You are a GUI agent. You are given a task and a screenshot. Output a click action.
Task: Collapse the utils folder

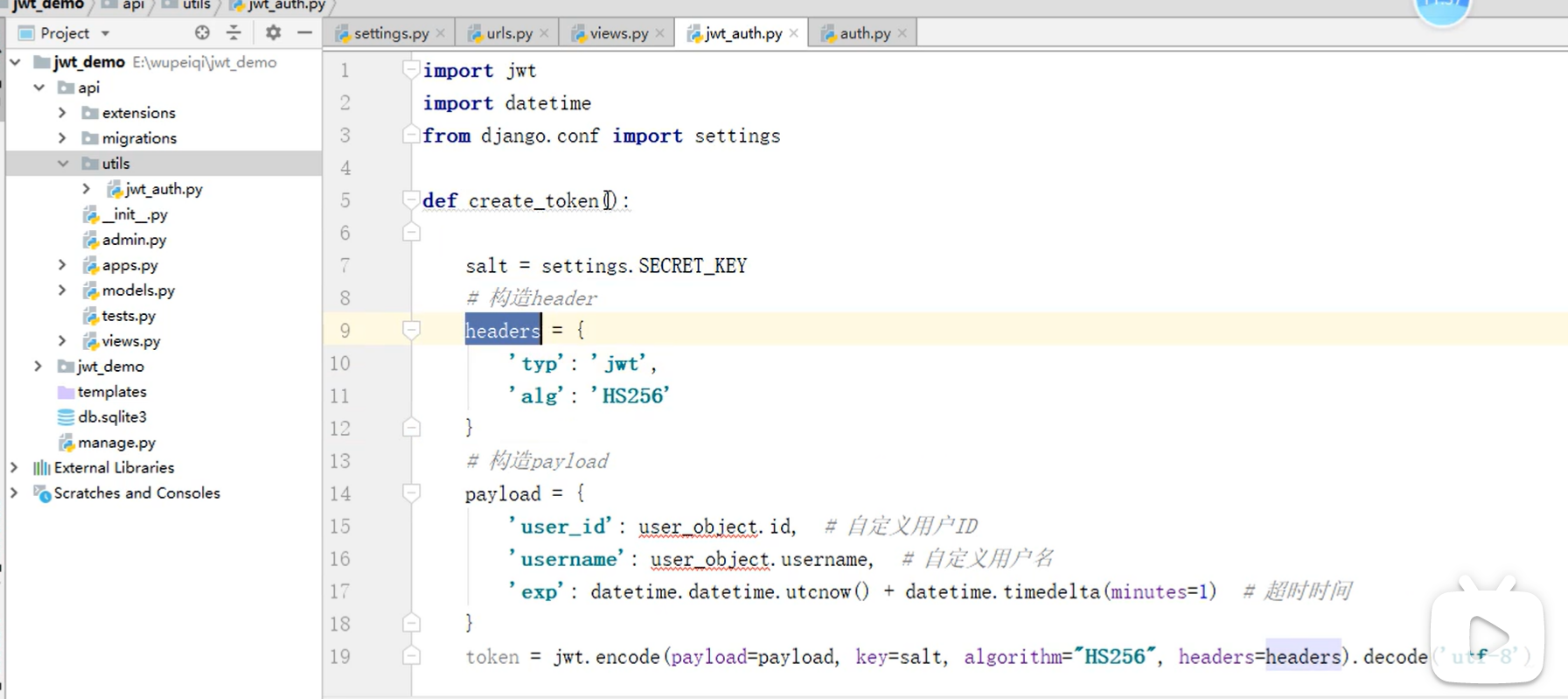[x=63, y=164]
